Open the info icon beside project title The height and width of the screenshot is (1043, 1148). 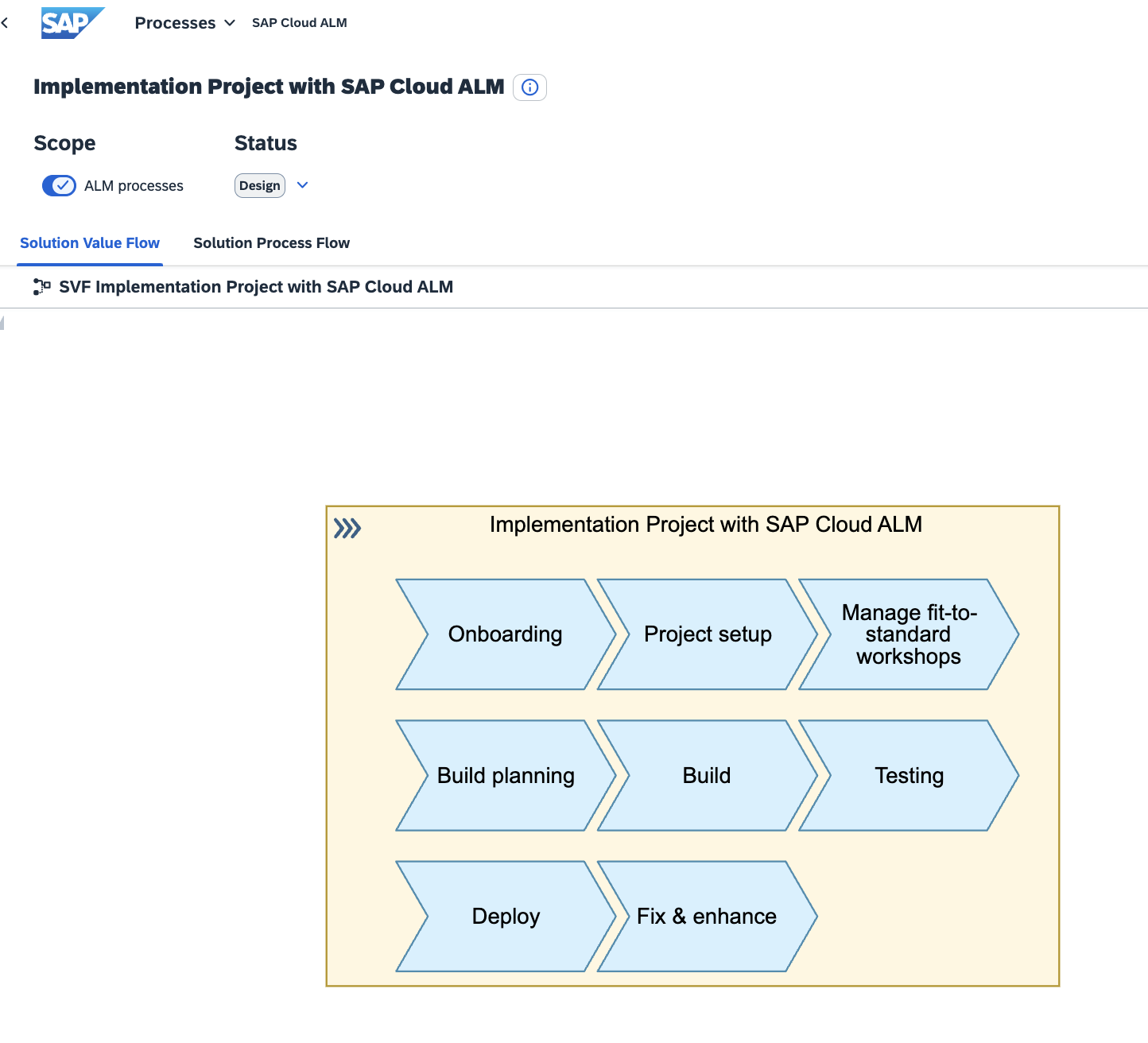click(x=529, y=87)
